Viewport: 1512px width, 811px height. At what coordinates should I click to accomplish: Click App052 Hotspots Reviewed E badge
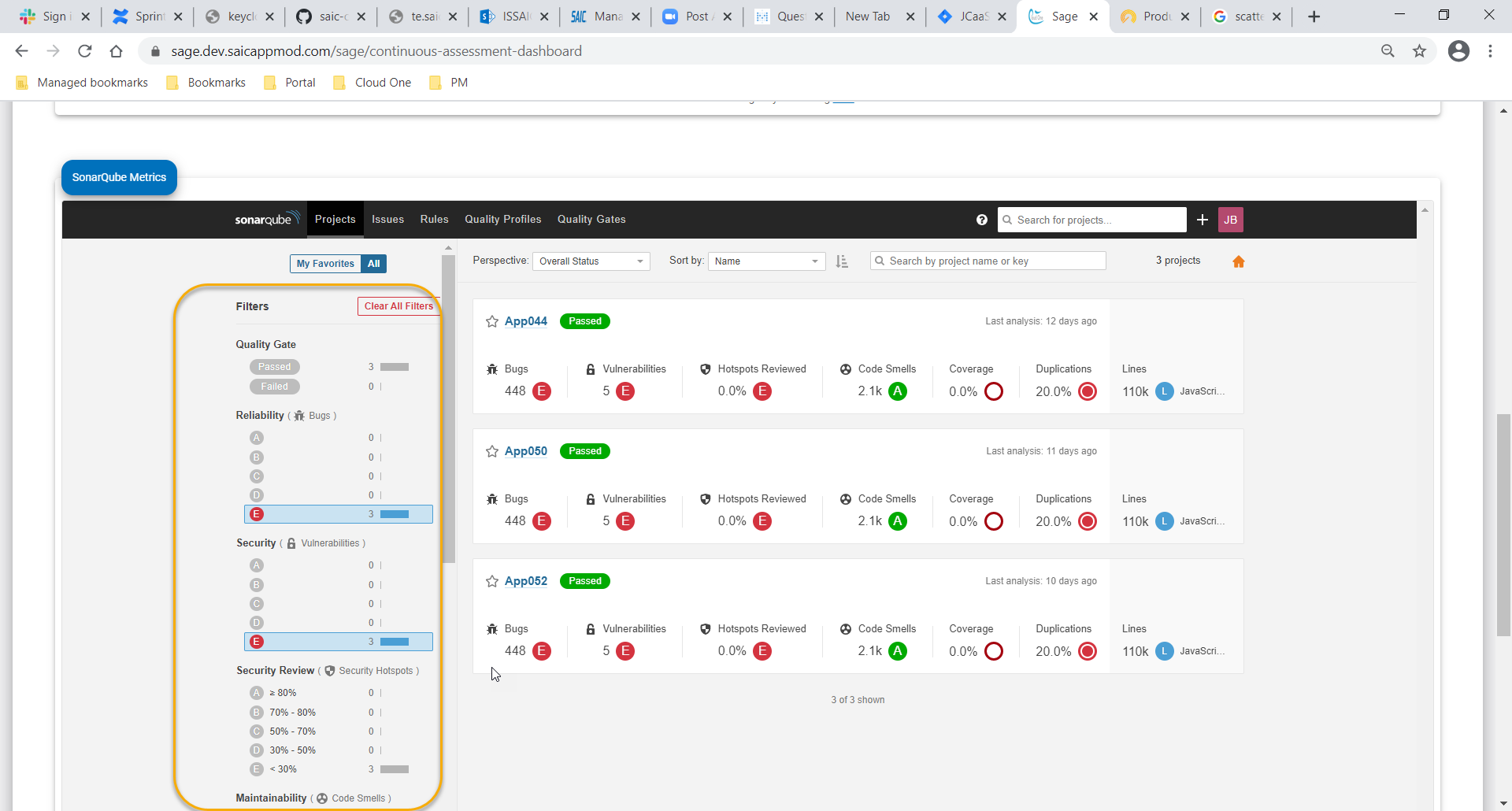click(762, 651)
